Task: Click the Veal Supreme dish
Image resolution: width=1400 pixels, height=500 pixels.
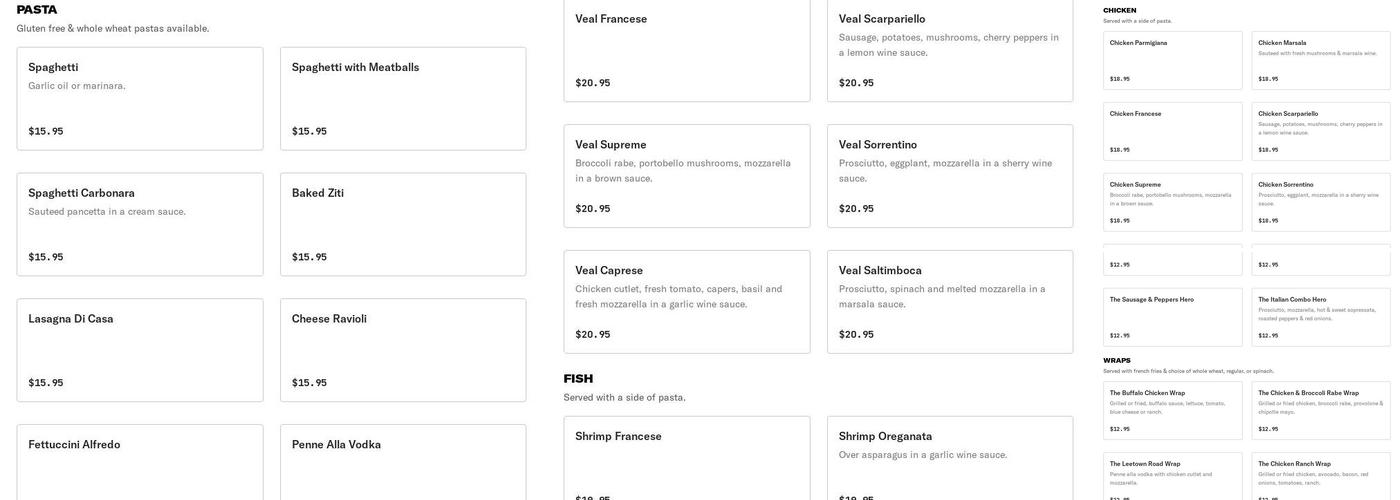Action: tap(687, 176)
